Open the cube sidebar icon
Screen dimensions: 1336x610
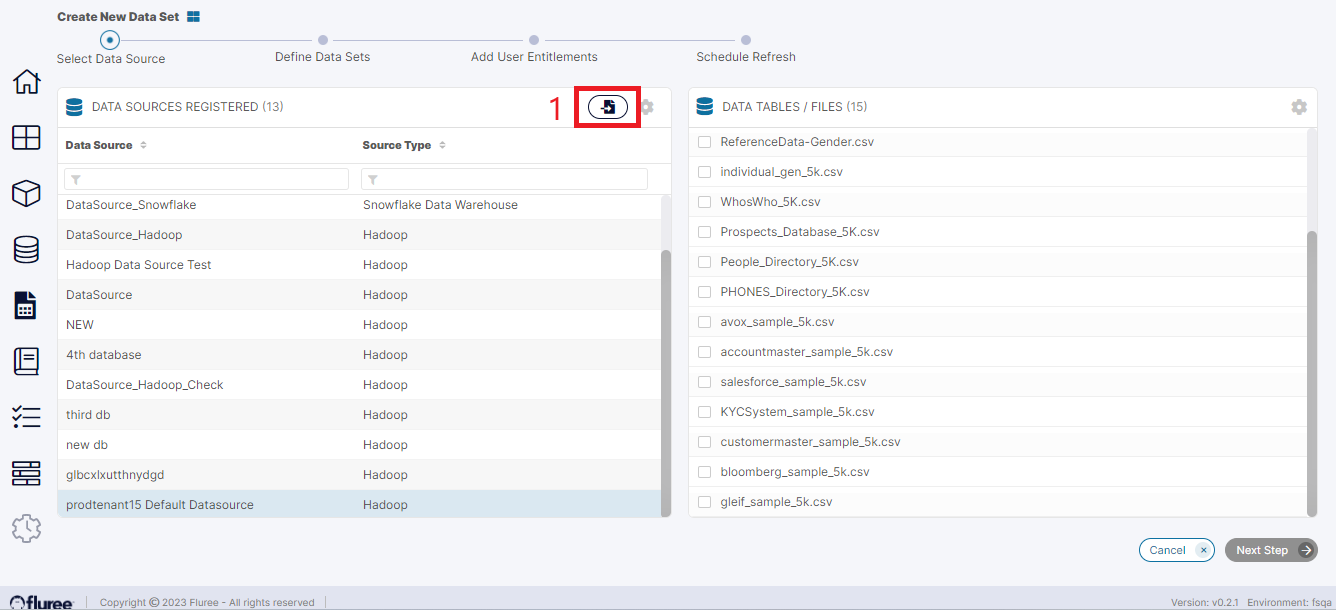pyautogui.click(x=26, y=194)
